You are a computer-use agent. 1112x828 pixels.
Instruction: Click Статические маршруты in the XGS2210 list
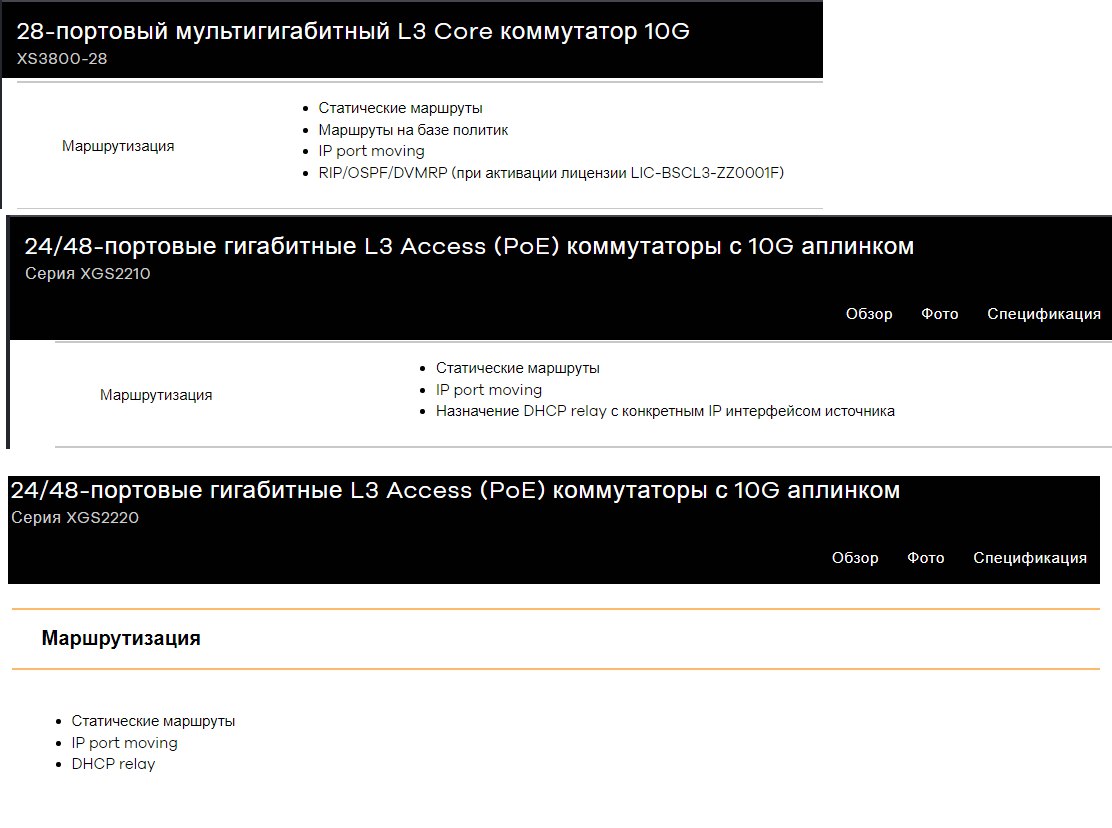click(x=517, y=368)
